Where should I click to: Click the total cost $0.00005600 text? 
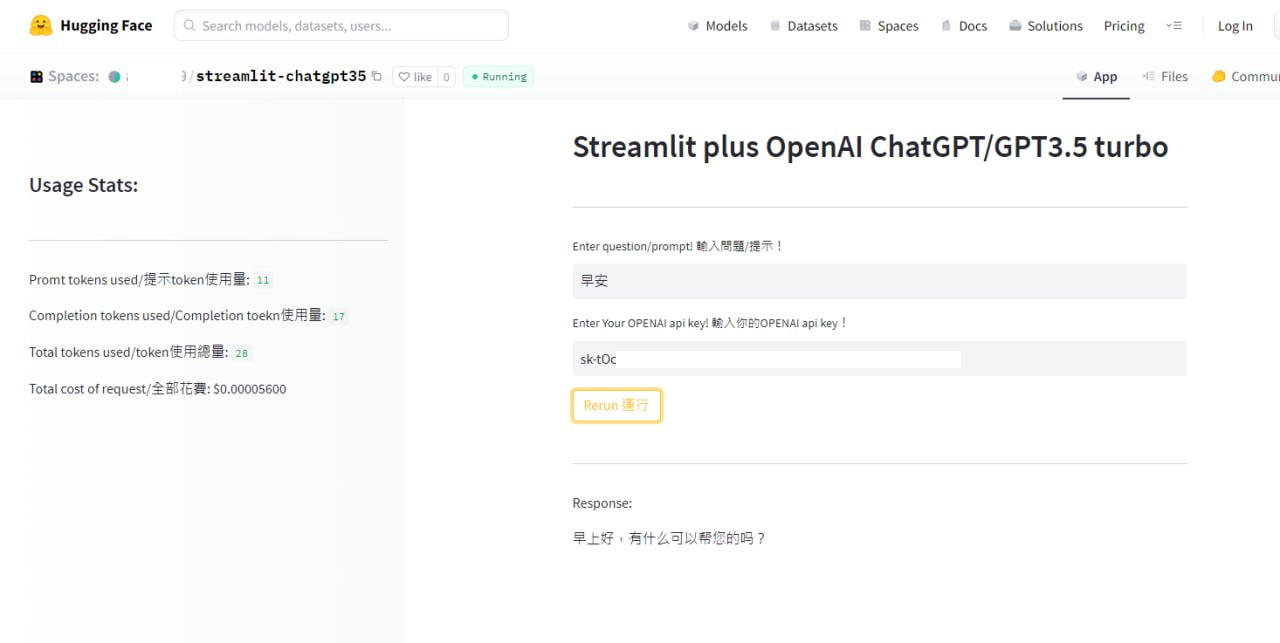click(249, 389)
